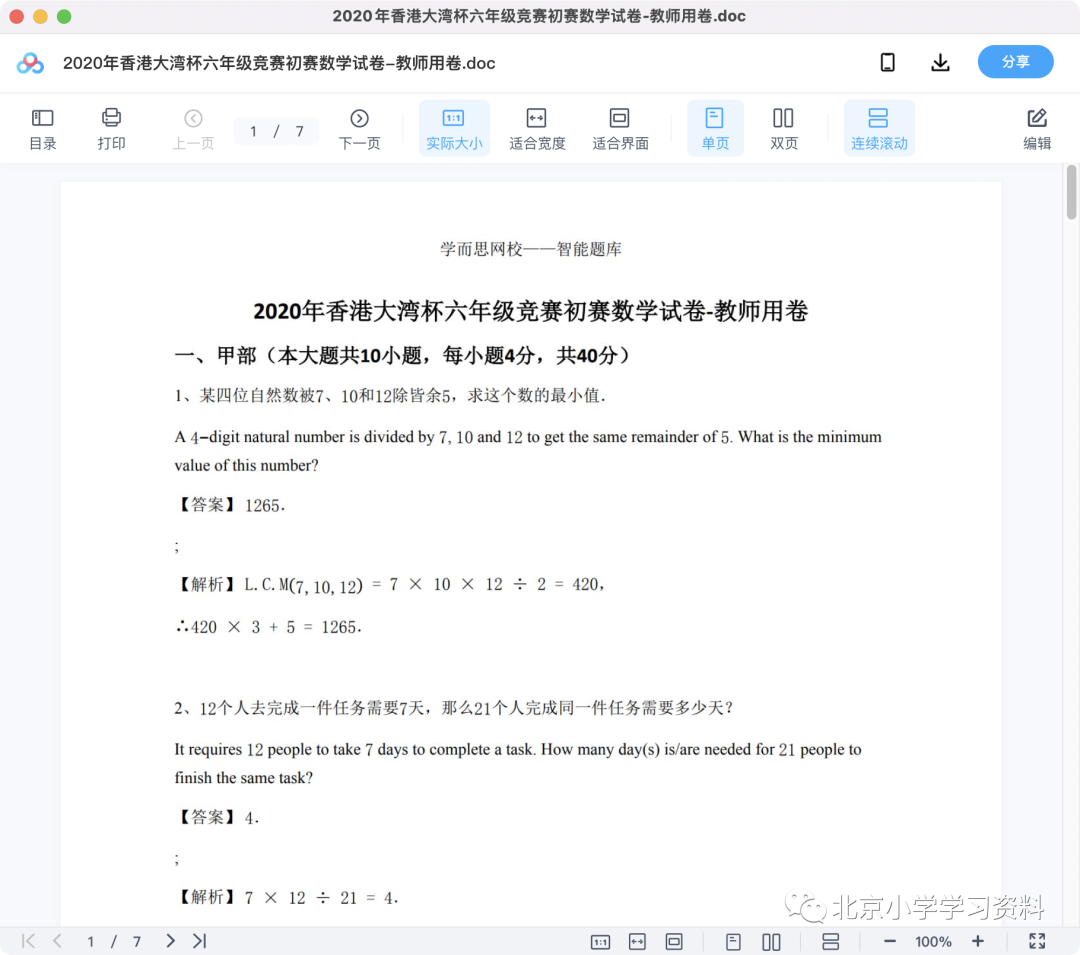Click question 1 Chinese text line
This screenshot has height=955, width=1080.
391,396
